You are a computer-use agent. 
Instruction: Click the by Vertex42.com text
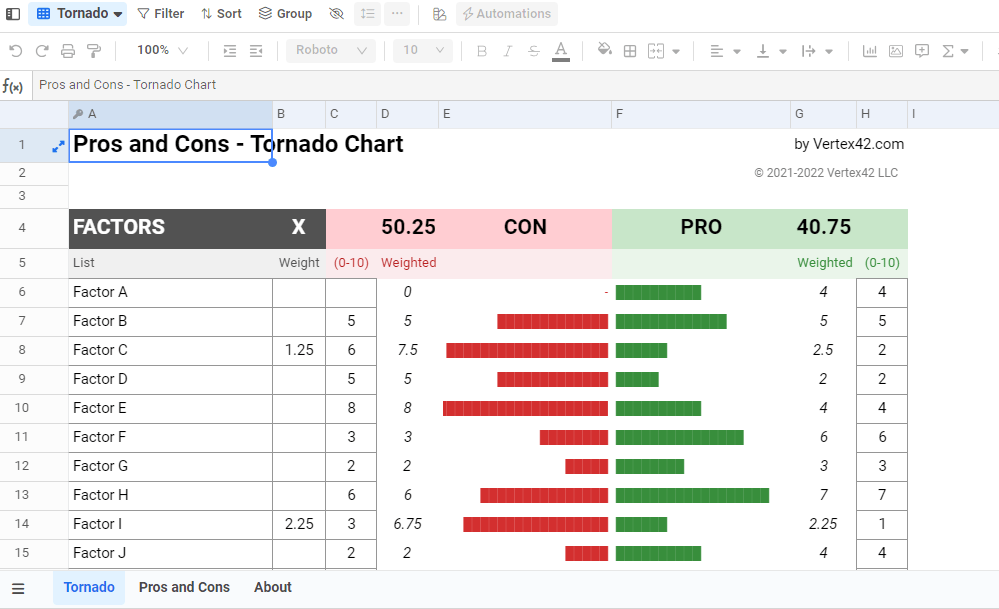[849, 144]
